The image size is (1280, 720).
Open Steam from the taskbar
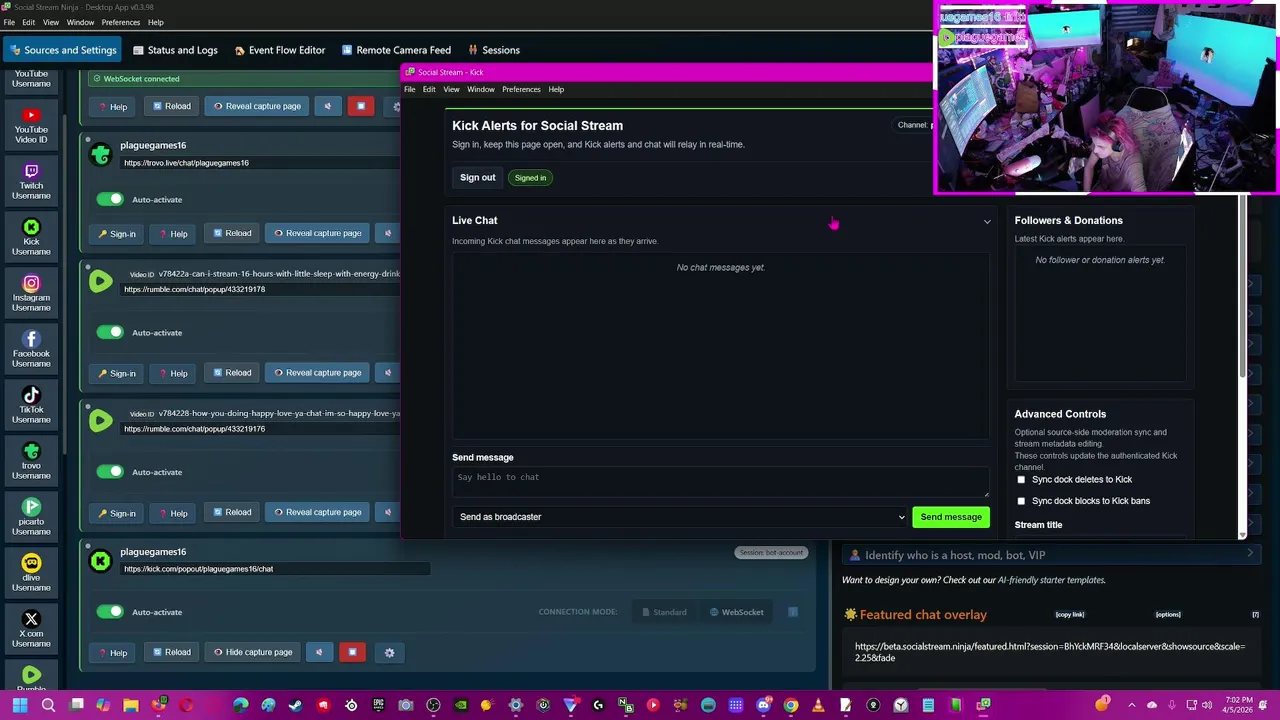295,705
